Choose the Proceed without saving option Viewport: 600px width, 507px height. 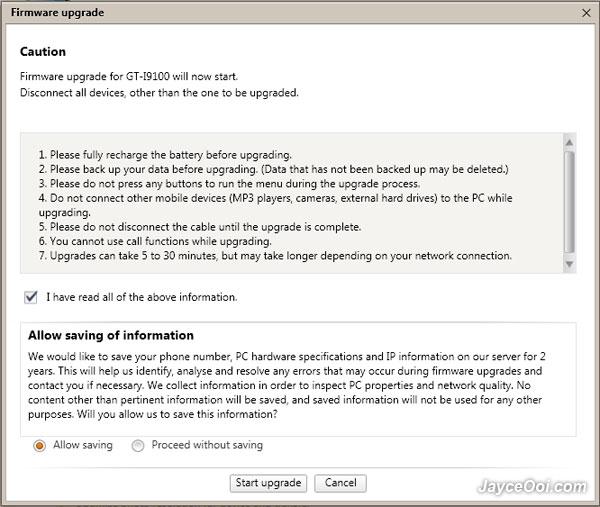(138, 445)
